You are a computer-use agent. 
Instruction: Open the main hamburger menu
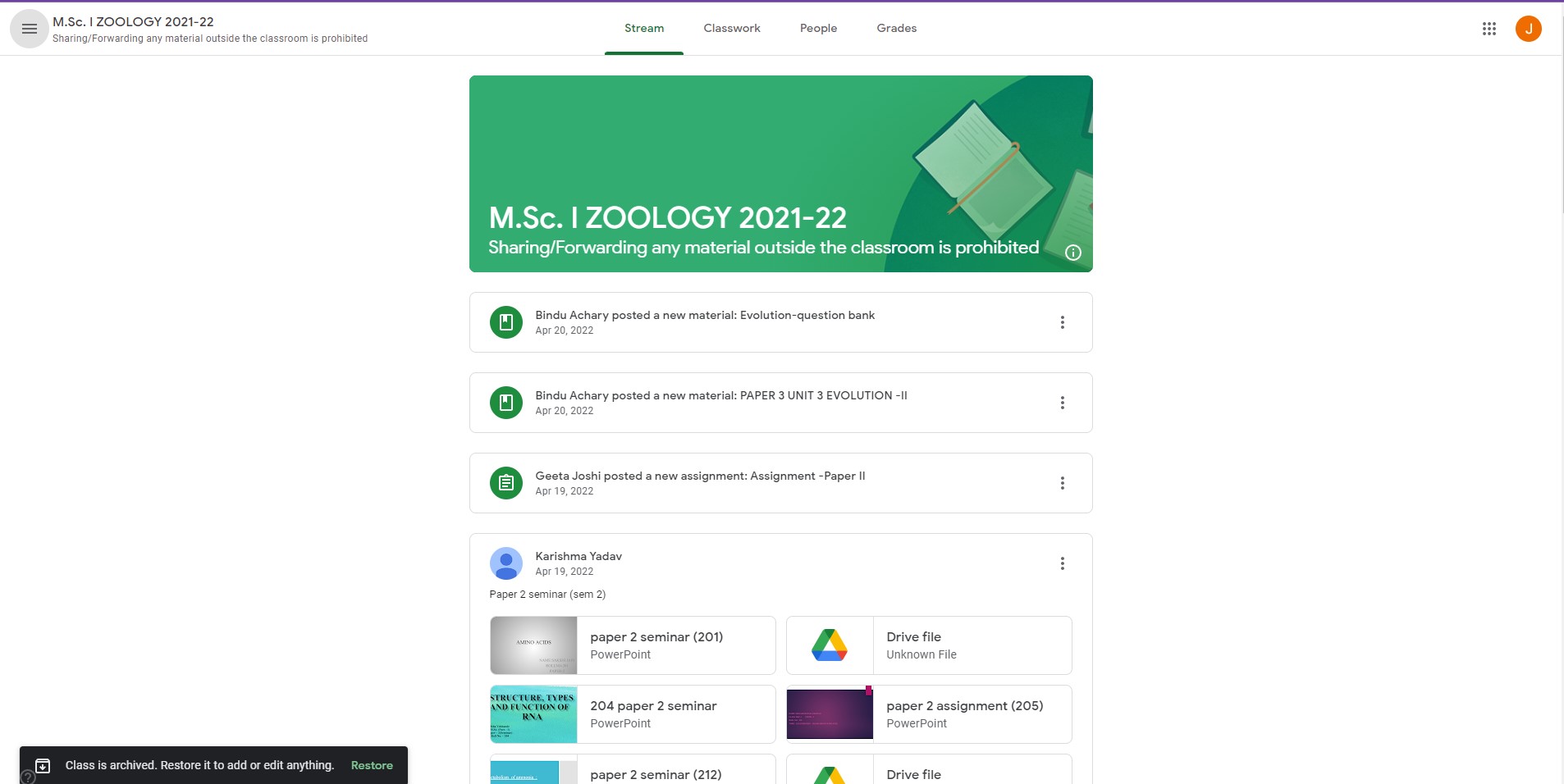30,29
